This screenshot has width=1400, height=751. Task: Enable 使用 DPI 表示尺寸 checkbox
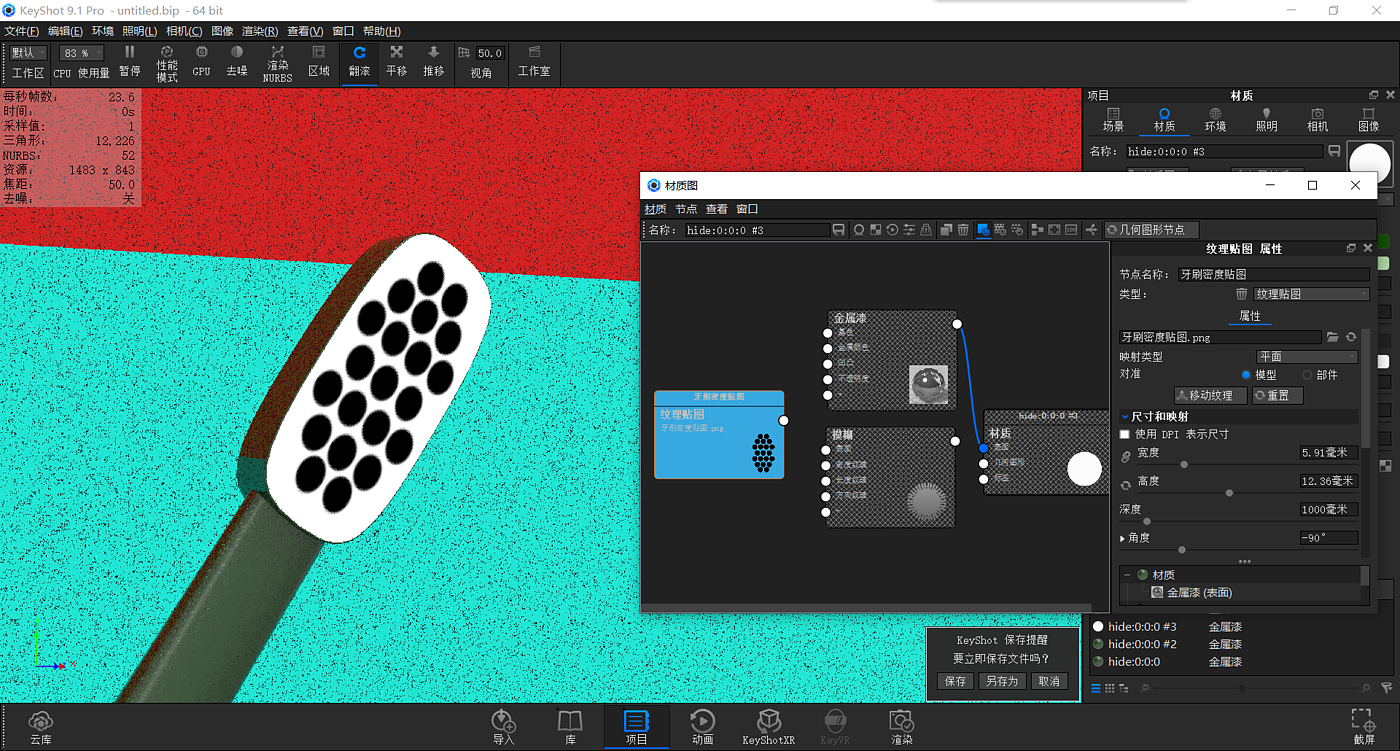[x=1125, y=435]
